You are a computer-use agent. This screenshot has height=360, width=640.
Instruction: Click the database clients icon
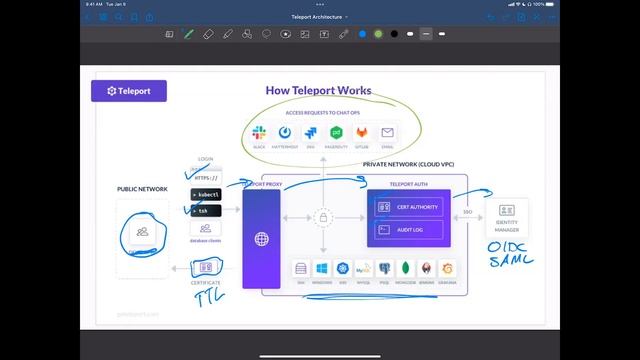(x=206, y=228)
